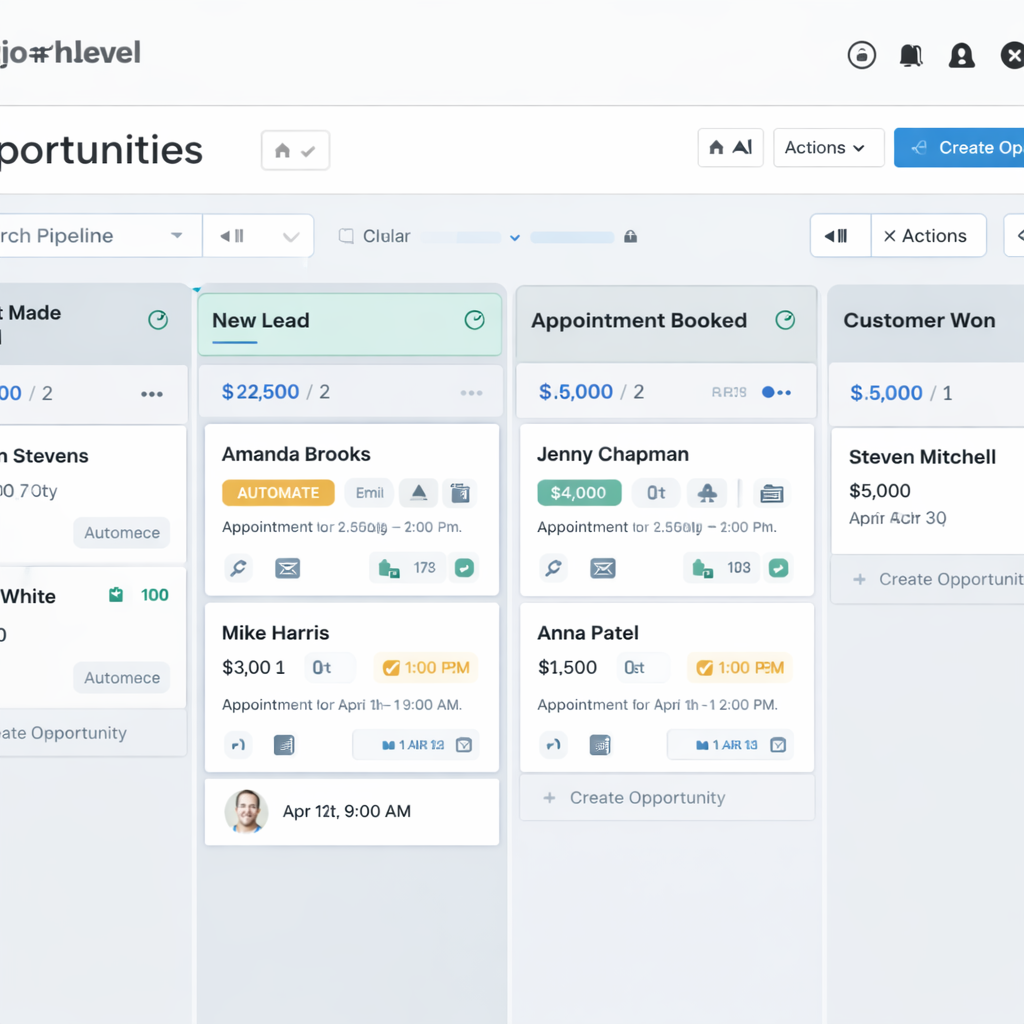
Task: Click the lock icon in filter bar
Action: 630,237
